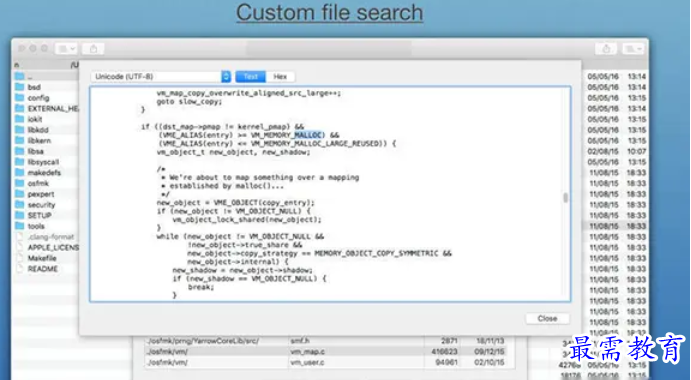Click the window title bar field
Image resolution: width=691 pixels, height=380 pixels.
click(x=329, y=48)
